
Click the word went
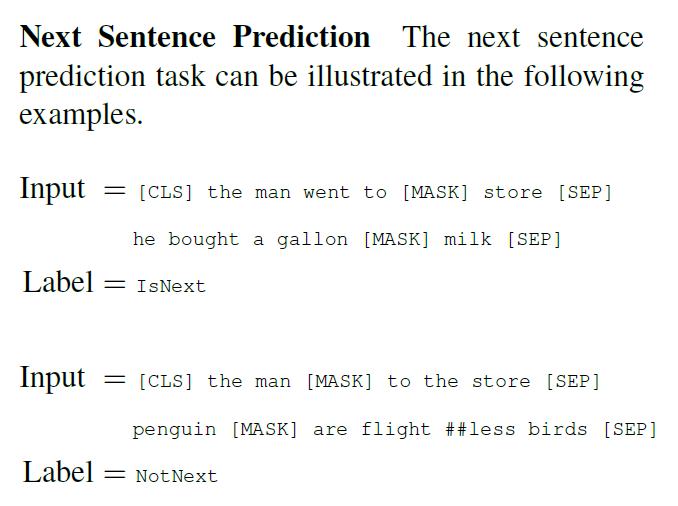pos(326,193)
